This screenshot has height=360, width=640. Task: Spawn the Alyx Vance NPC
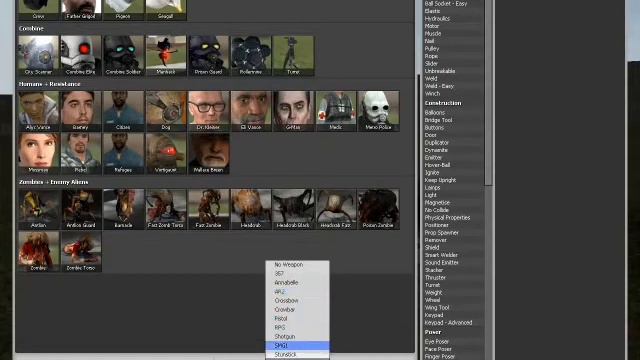(x=38, y=111)
